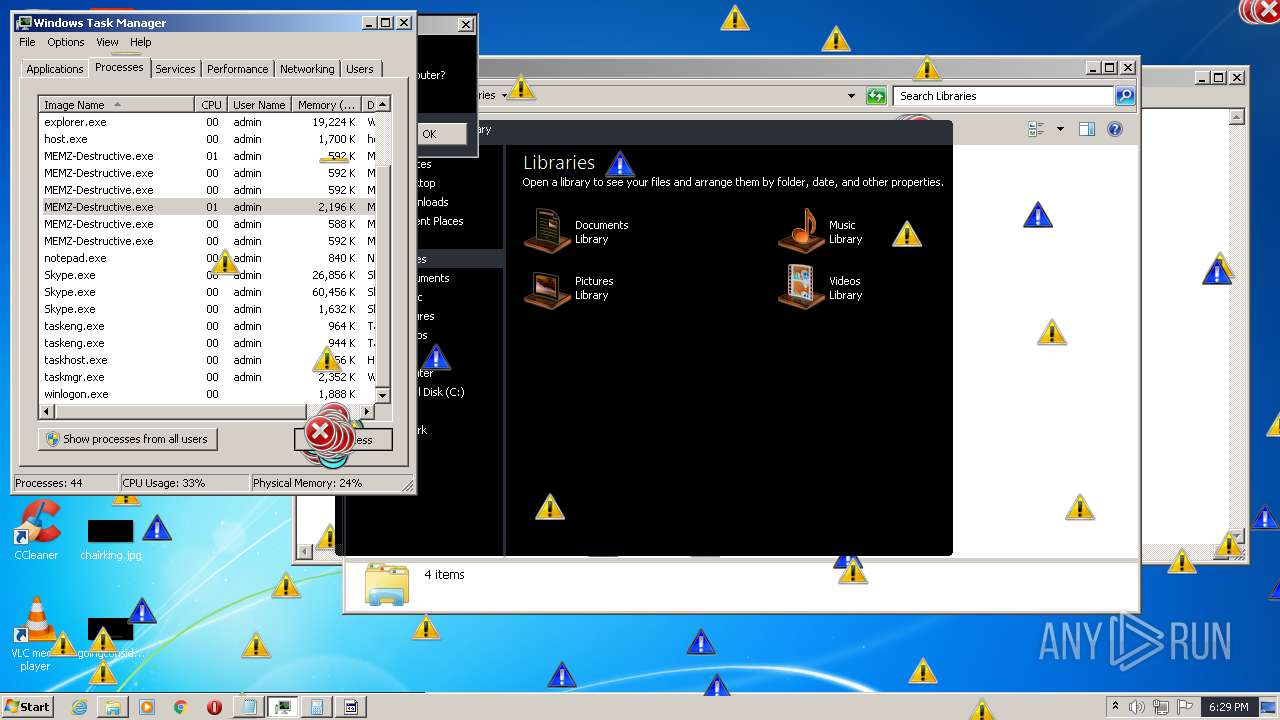Open the Documents Library

(x=577, y=232)
